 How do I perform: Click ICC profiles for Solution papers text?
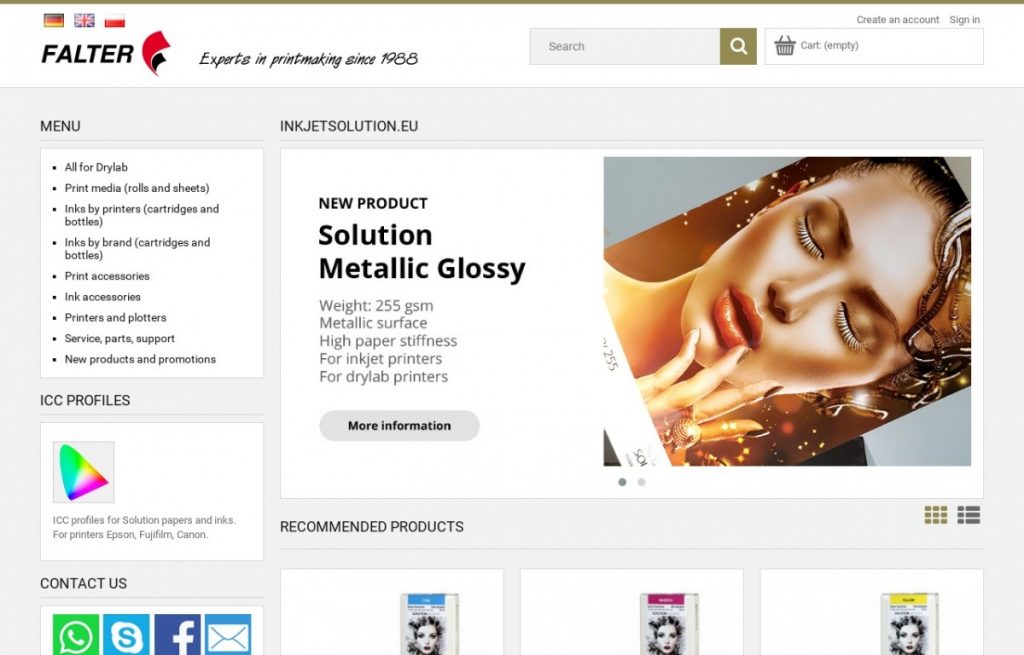[x=144, y=527]
